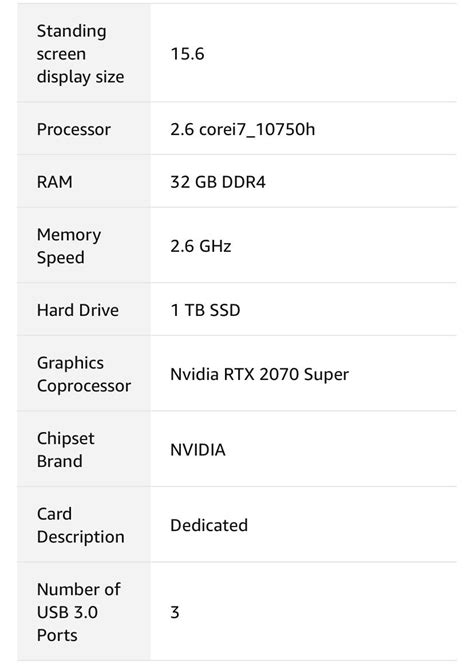Viewport: 474px width, 665px height.
Task: Click the DDR4 text in RAM row
Action: [x=244, y=182]
